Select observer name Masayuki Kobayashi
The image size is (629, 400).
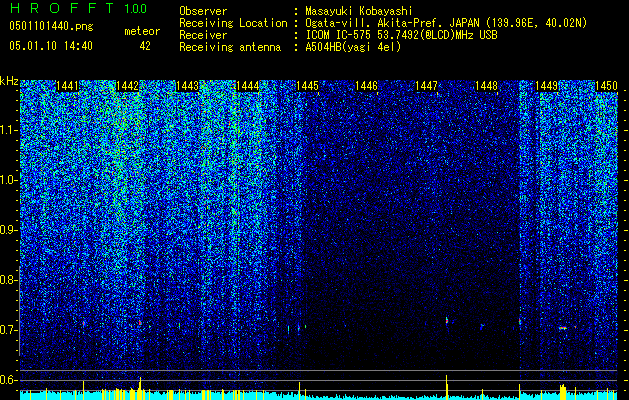pos(359,11)
